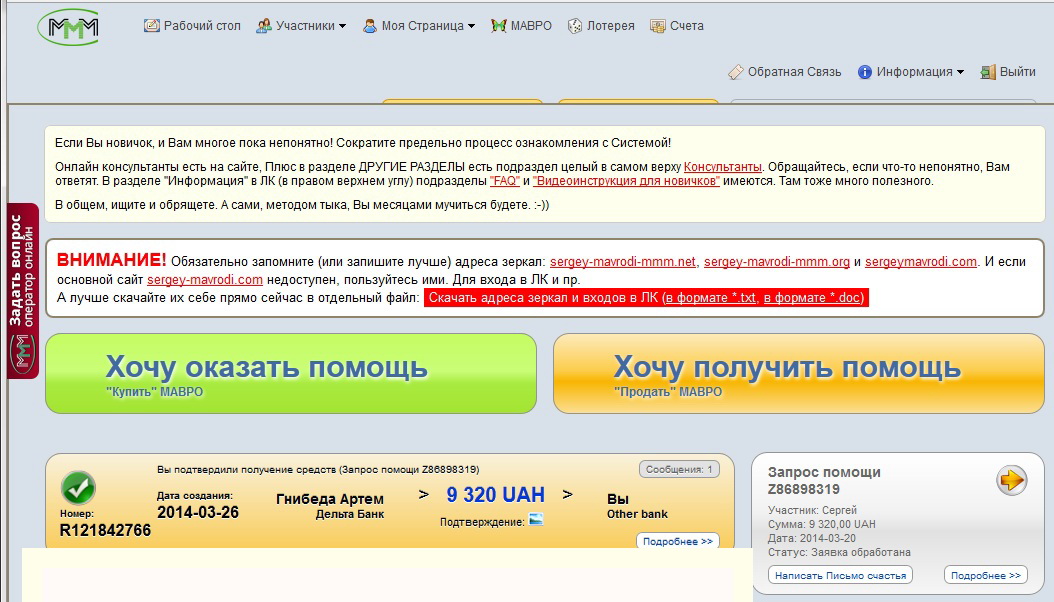1054x602 pixels.
Task: Open the Задать вопрос operator side tab
Action: [x=23, y=290]
